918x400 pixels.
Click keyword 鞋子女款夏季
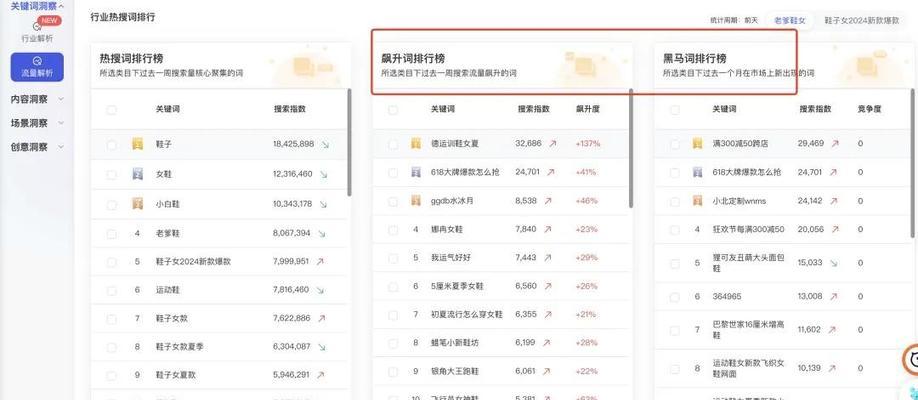coord(179,347)
